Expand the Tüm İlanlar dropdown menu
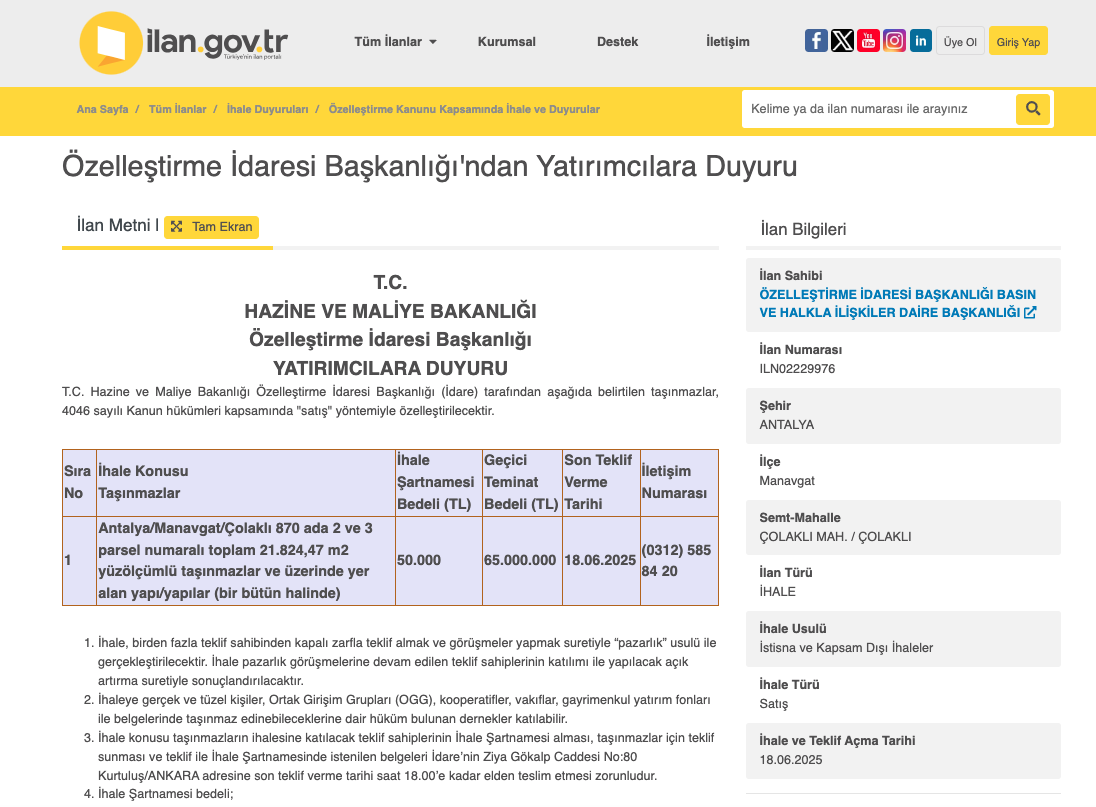1096x807 pixels. (396, 42)
